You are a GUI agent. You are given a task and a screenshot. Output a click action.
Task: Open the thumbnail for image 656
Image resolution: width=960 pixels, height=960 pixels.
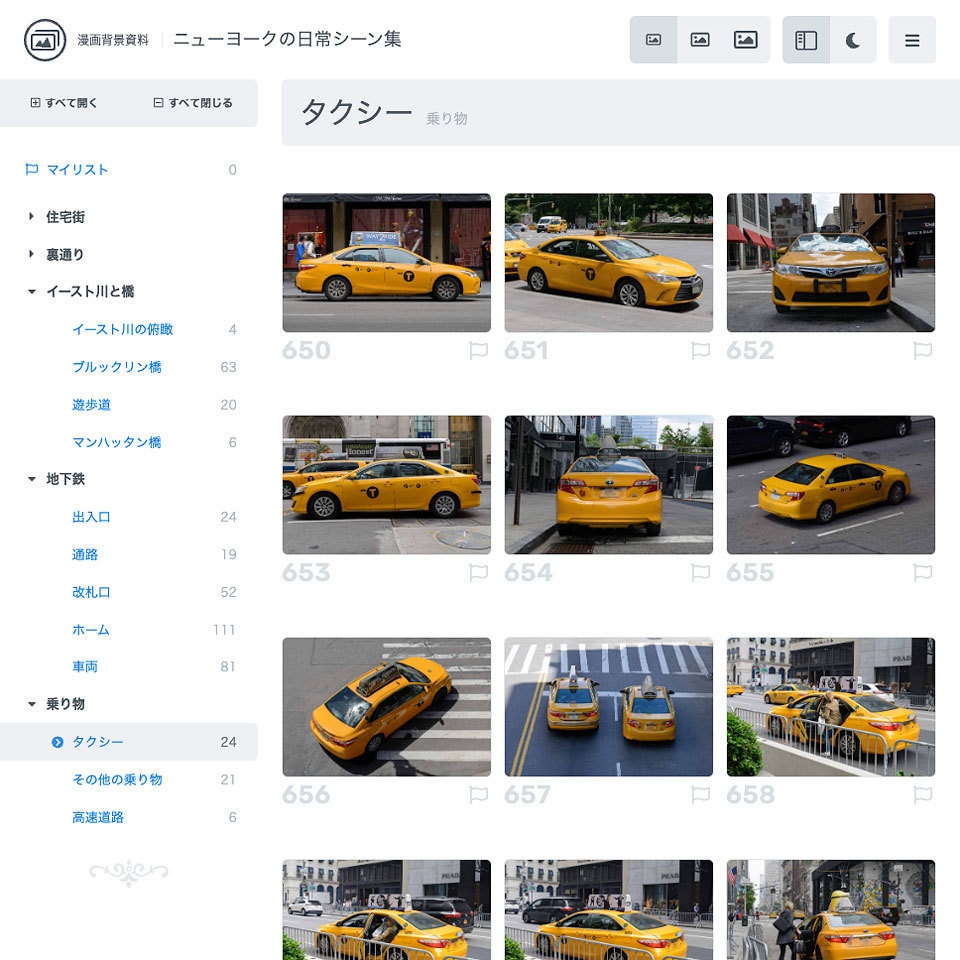pos(385,706)
